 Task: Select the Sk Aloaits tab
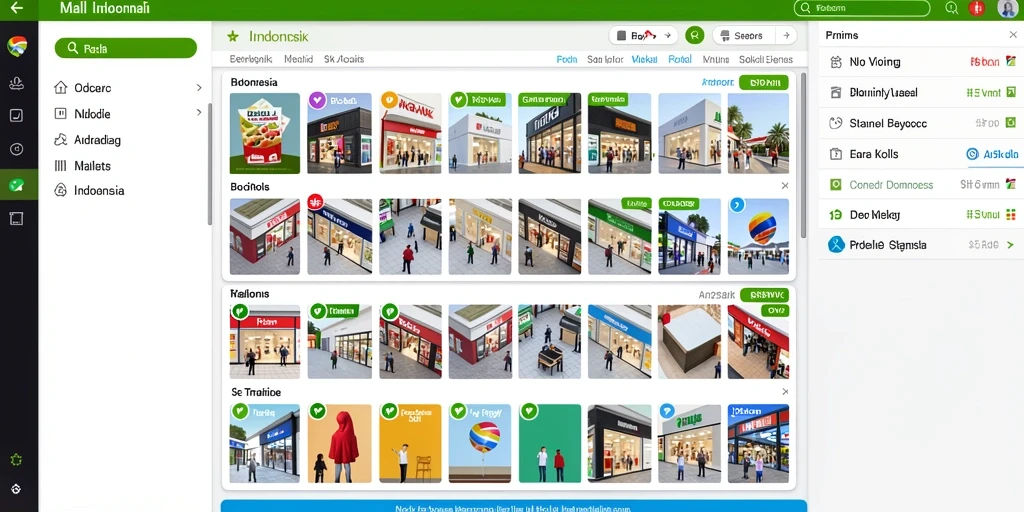(x=344, y=59)
